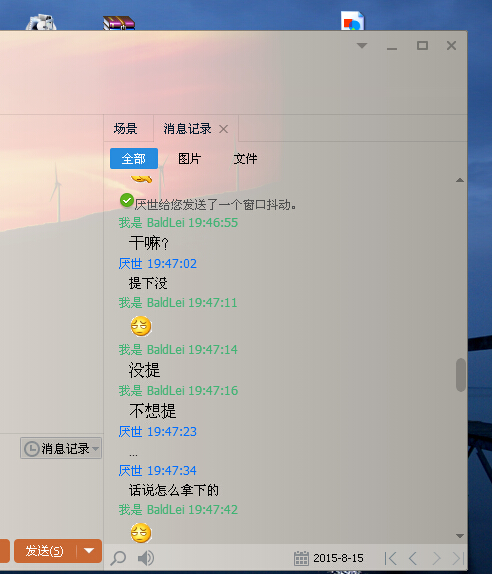Image resolution: width=492 pixels, height=574 pixels.
Task: Click the green checkmark notification icon
Action: [127, 200]
